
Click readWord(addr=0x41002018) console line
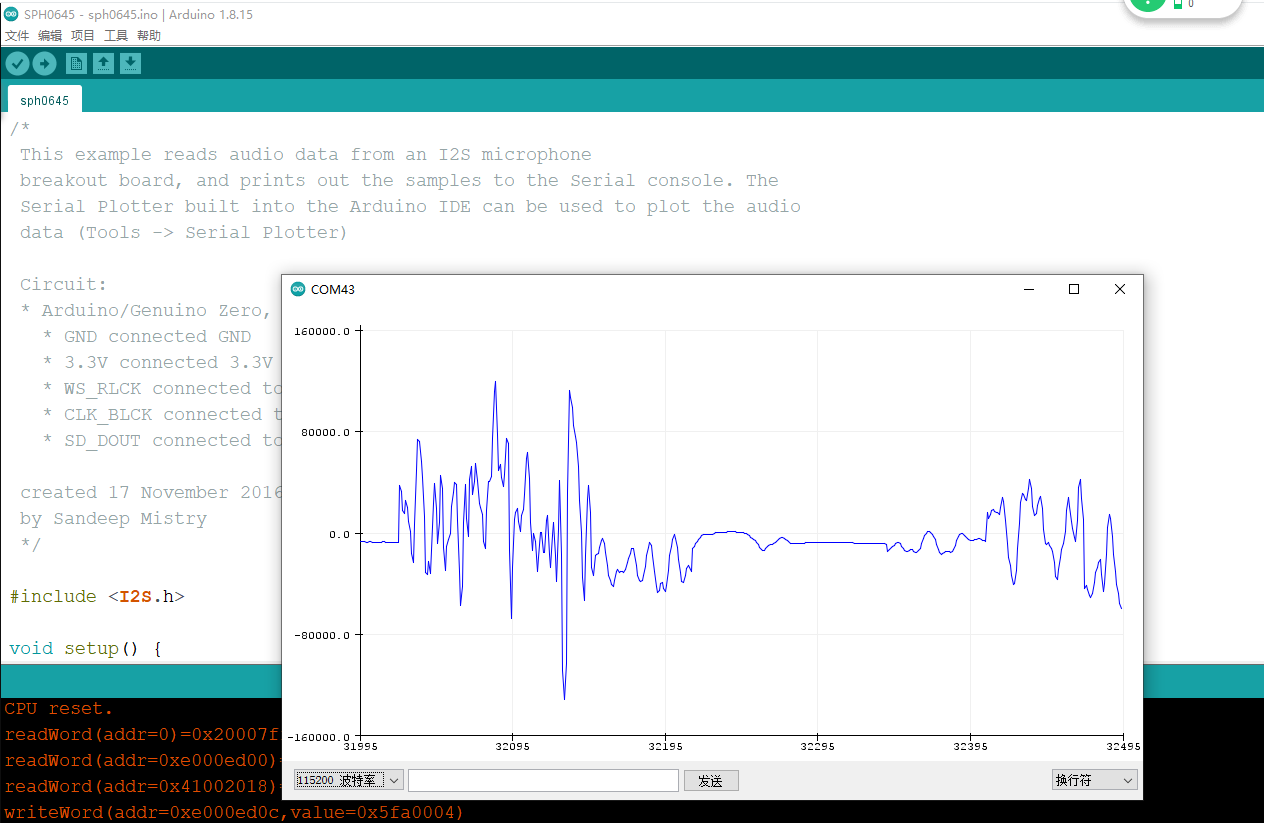(x=143, y=786)
